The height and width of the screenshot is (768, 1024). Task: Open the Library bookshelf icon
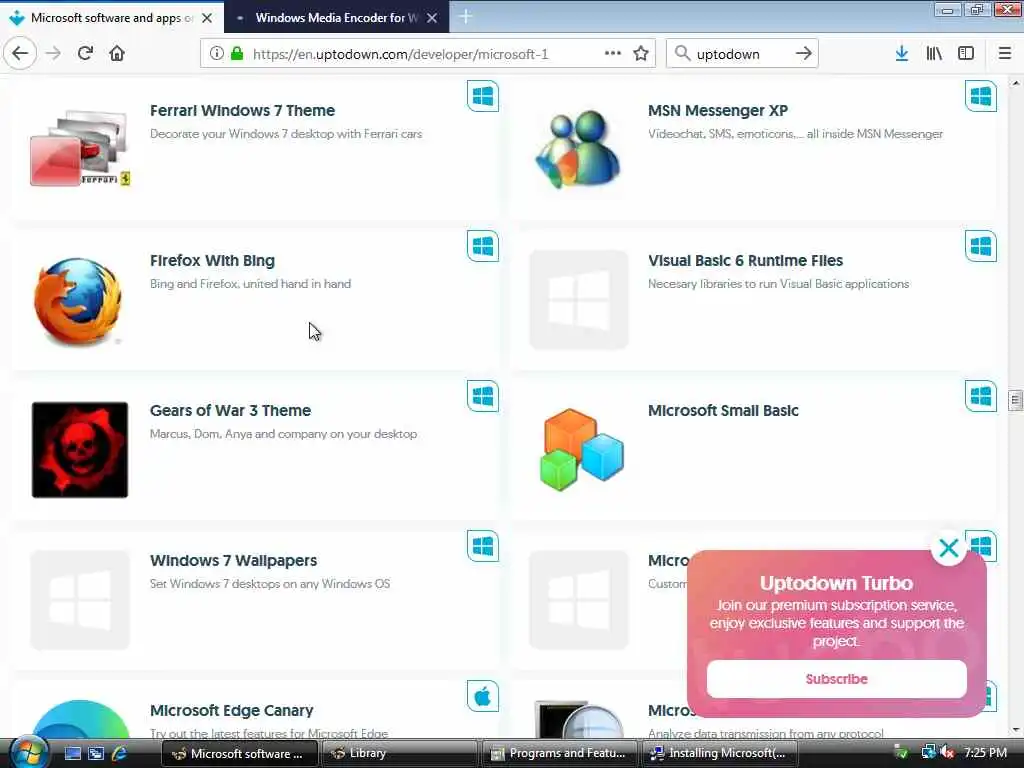click(934, 54)
